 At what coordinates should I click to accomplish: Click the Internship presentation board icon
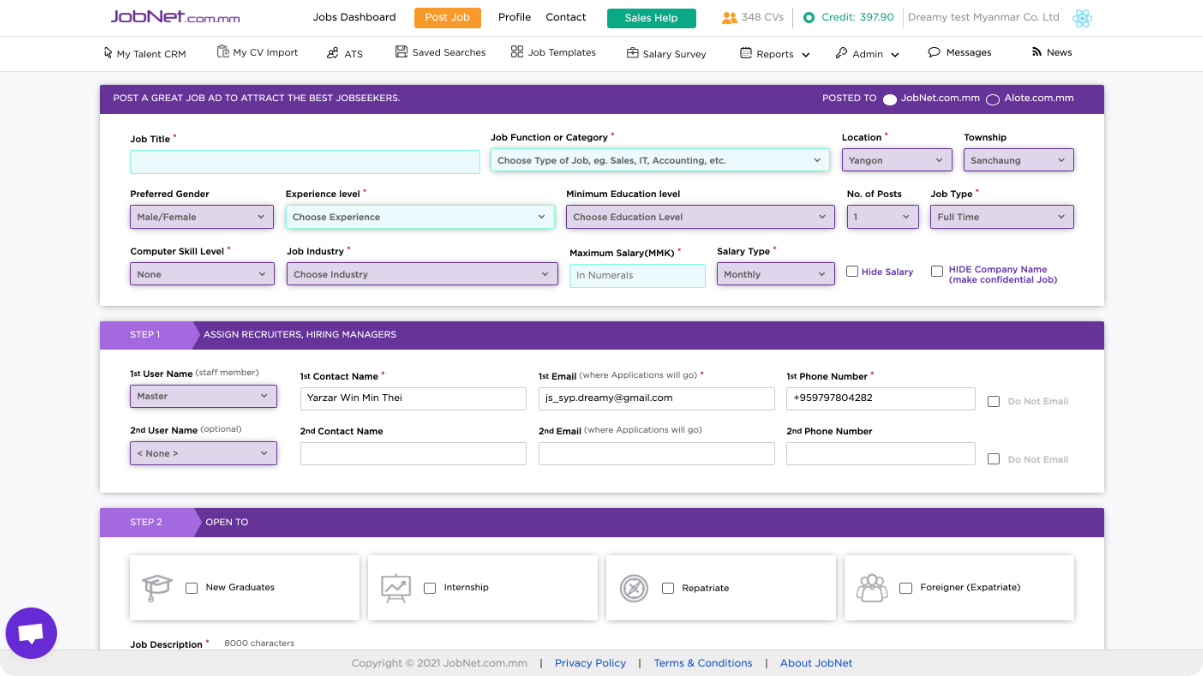(x=396, y=588)
